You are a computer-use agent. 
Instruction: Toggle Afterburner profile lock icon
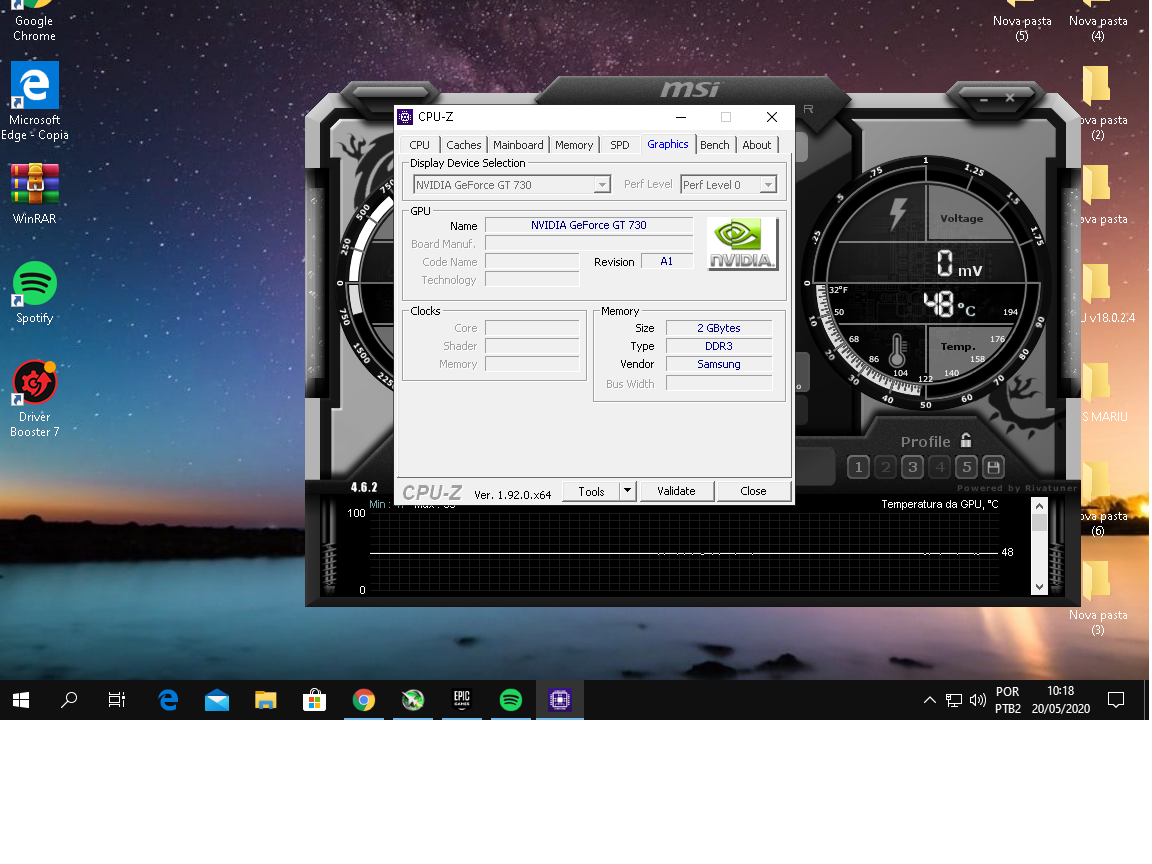[966, 441]
